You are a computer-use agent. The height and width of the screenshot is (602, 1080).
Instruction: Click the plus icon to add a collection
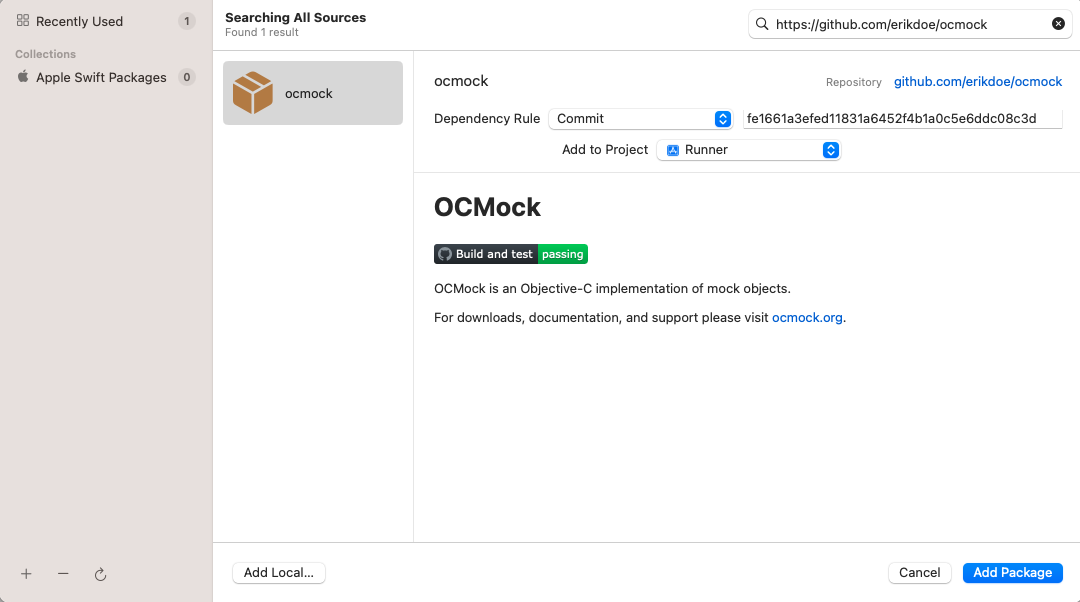point(26,574)
